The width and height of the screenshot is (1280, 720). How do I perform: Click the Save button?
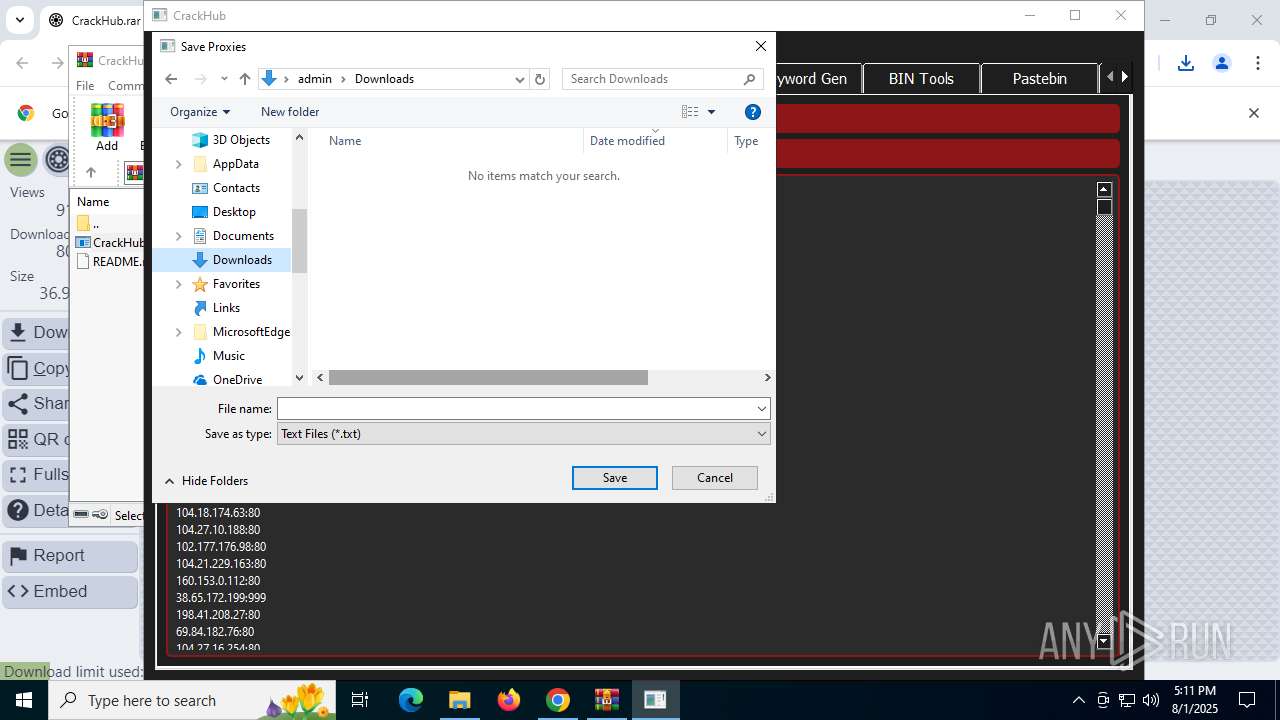click(615, 478)
